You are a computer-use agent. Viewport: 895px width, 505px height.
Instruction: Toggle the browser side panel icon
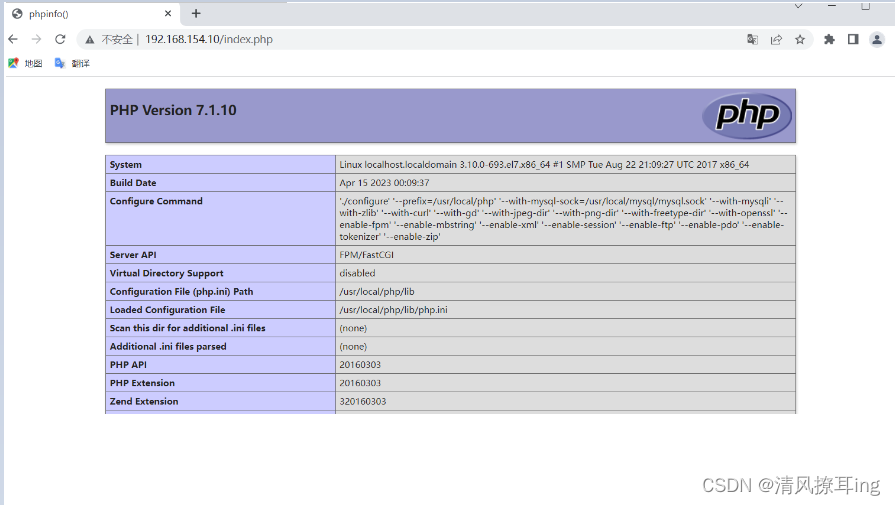tap(853, 39)
